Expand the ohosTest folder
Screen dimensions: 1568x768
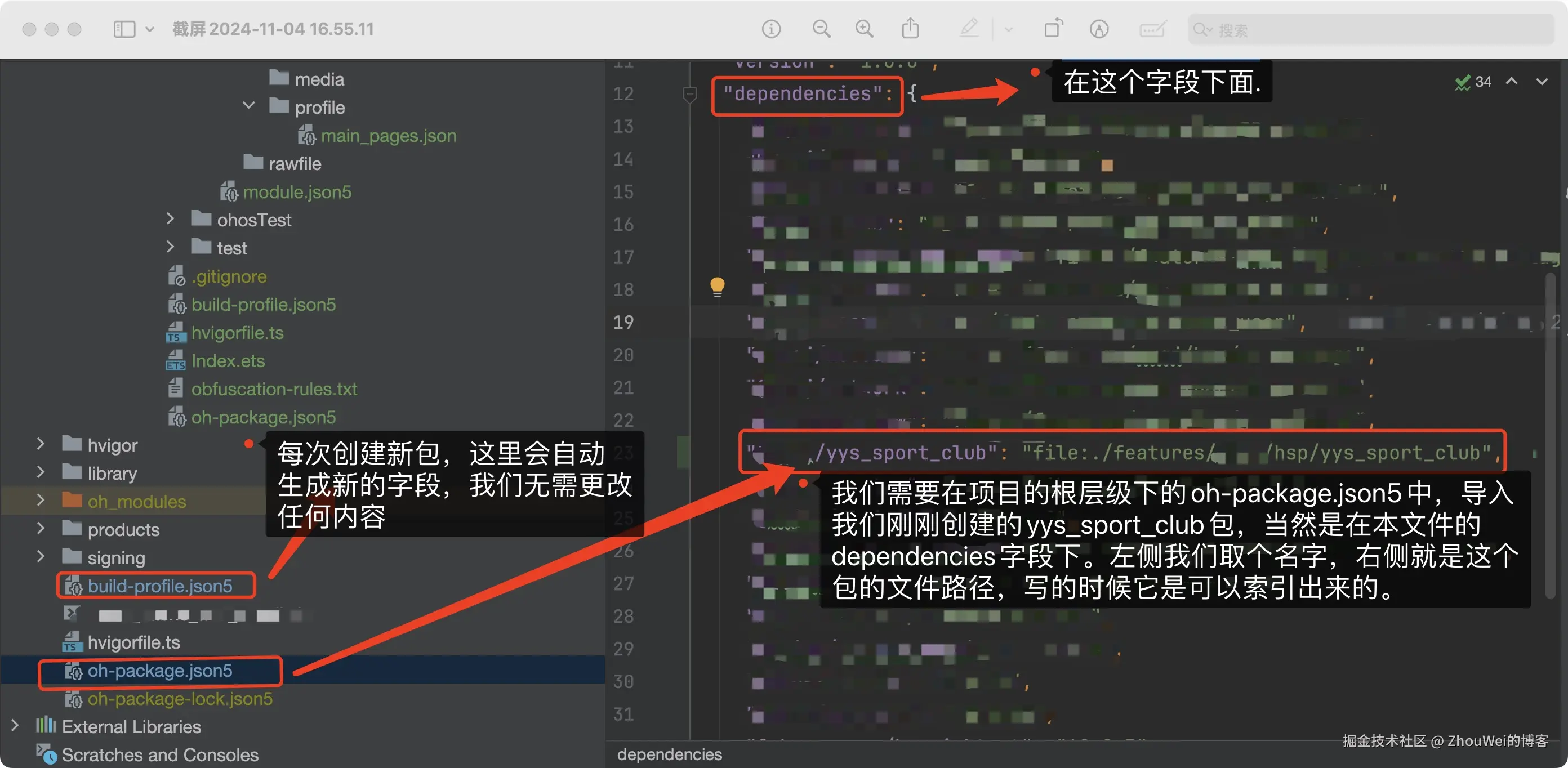[x=171, y=219]
